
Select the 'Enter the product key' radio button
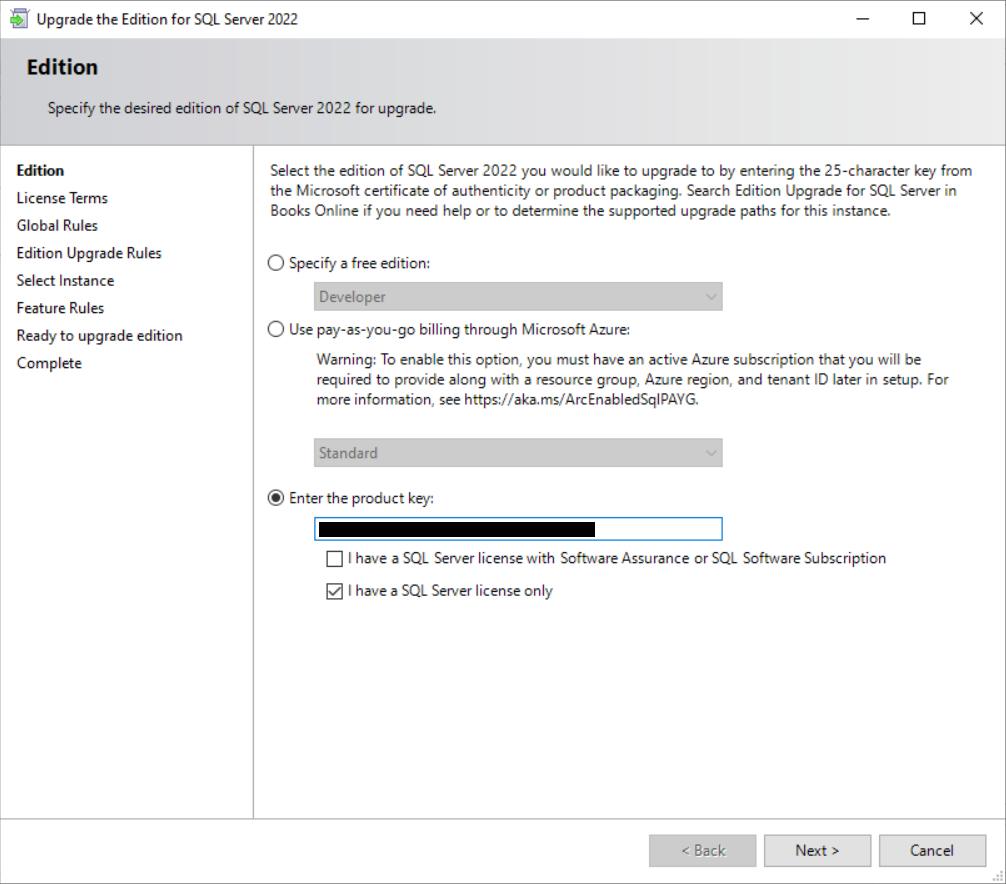(x=276, y=498)
